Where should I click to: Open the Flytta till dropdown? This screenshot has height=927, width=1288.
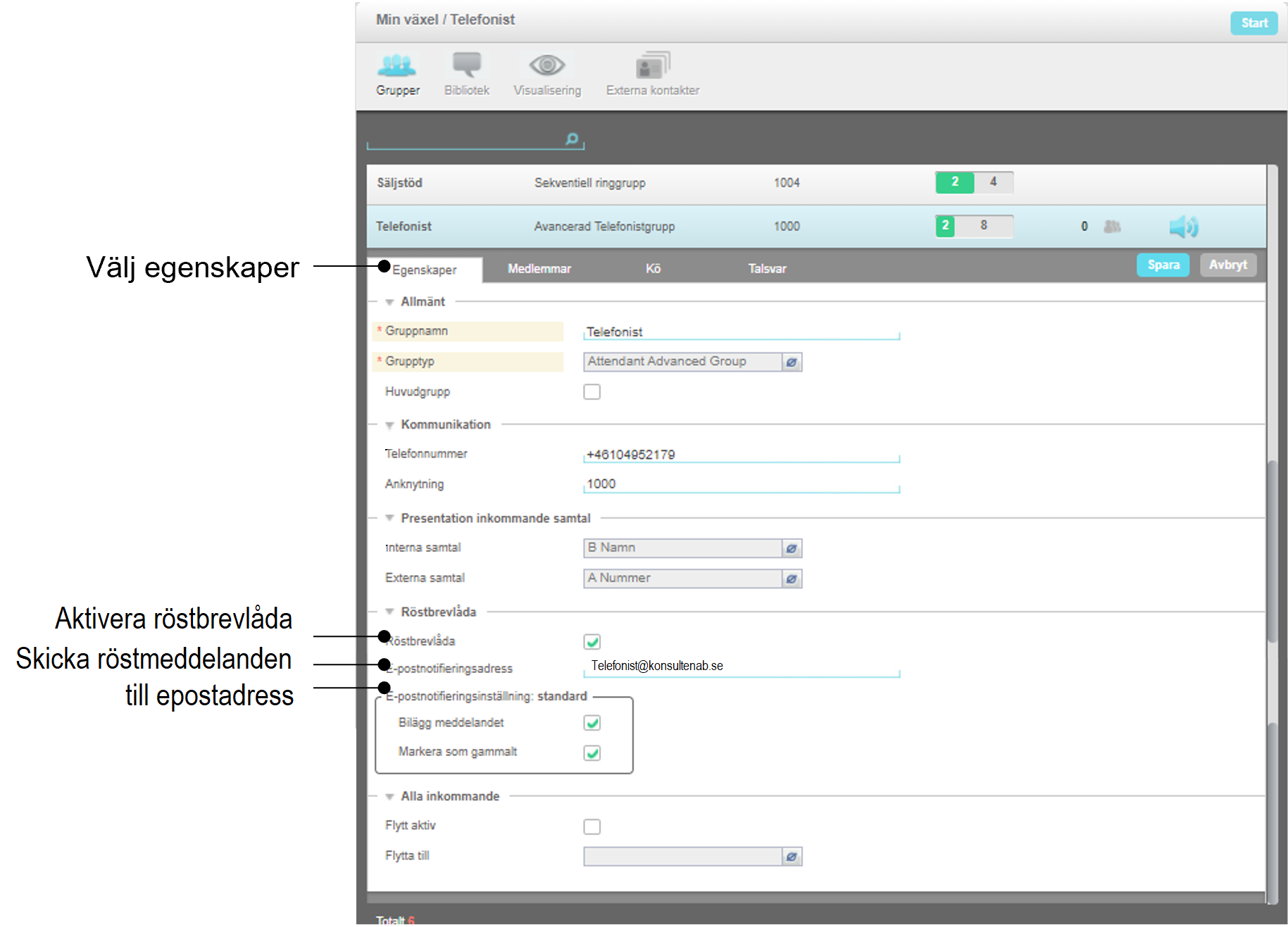click(x=692, y=857)
